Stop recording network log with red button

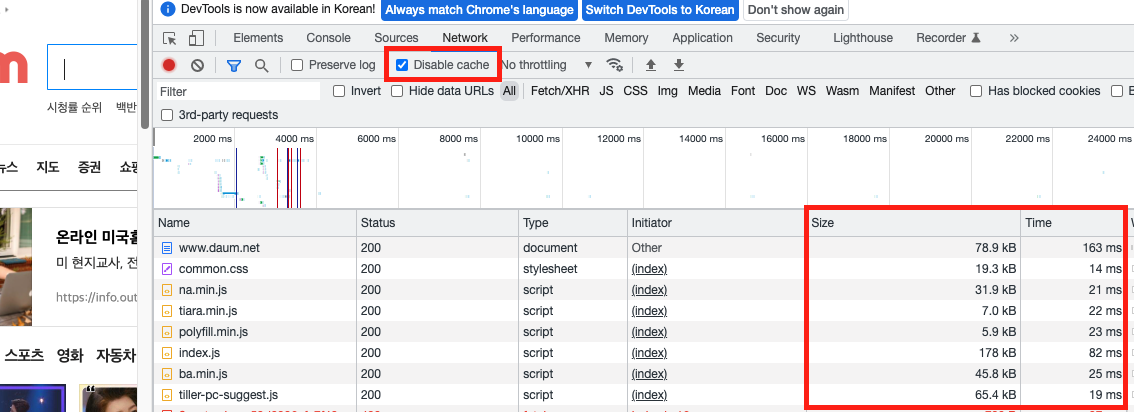[169, 65]
